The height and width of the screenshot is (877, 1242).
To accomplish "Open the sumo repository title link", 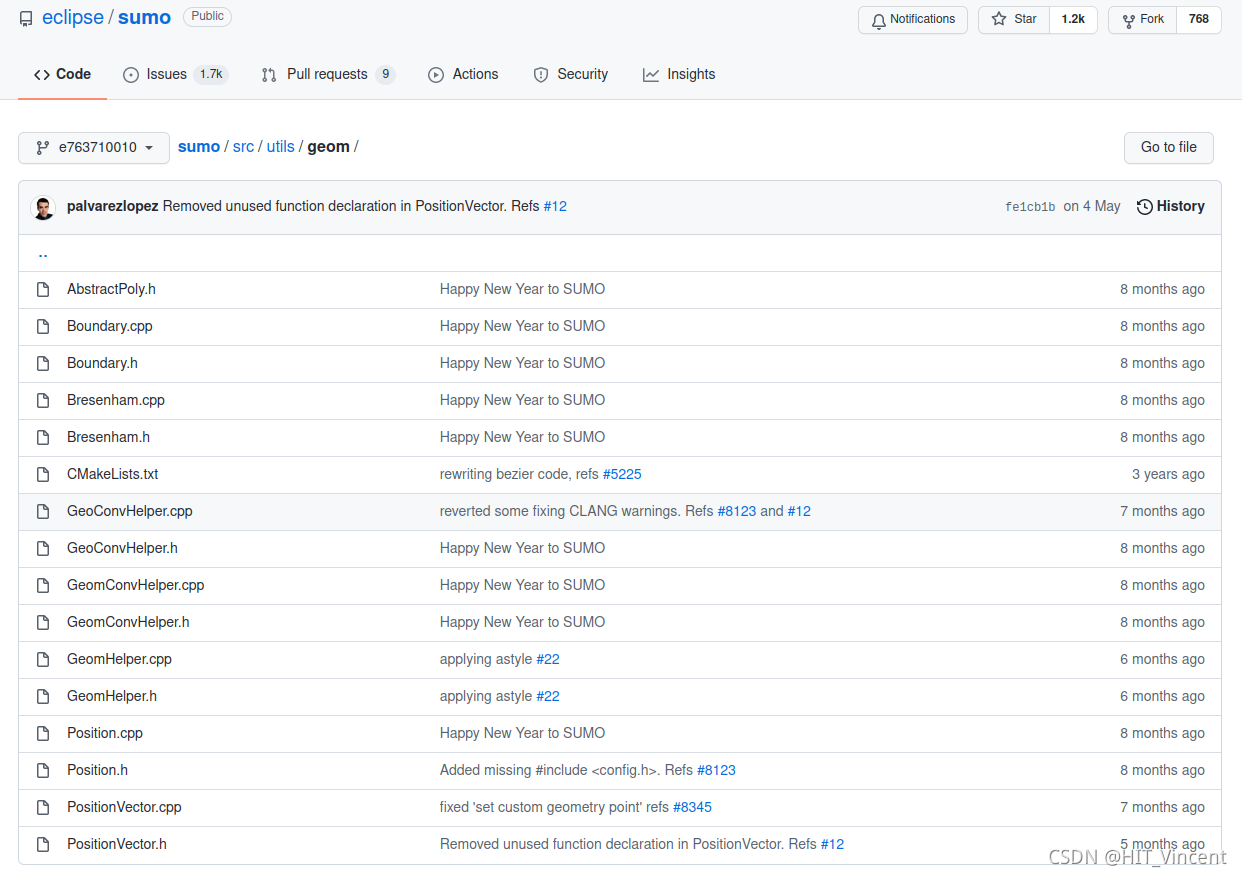I will 144,18.
